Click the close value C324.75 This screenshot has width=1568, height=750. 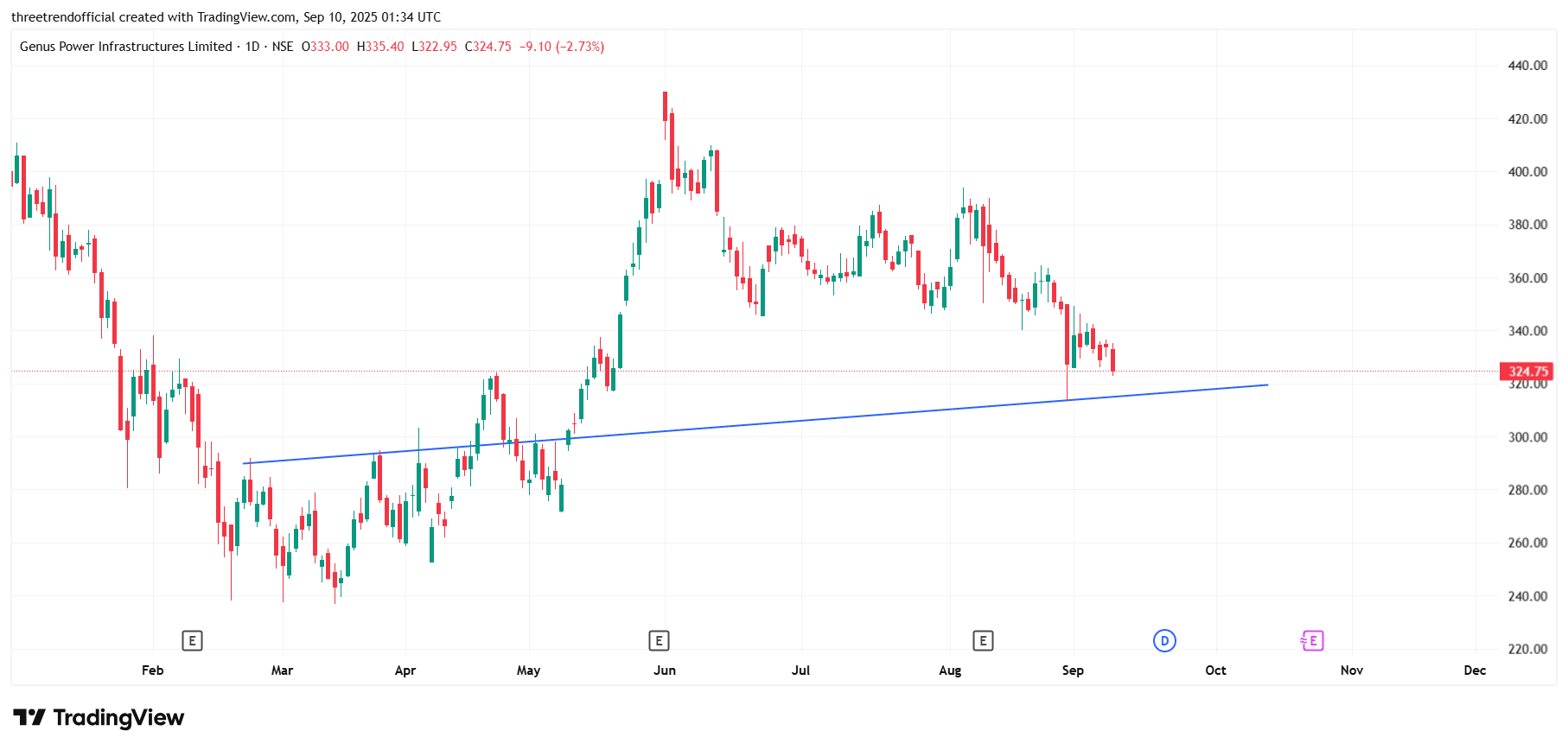(x=488, y=47)
